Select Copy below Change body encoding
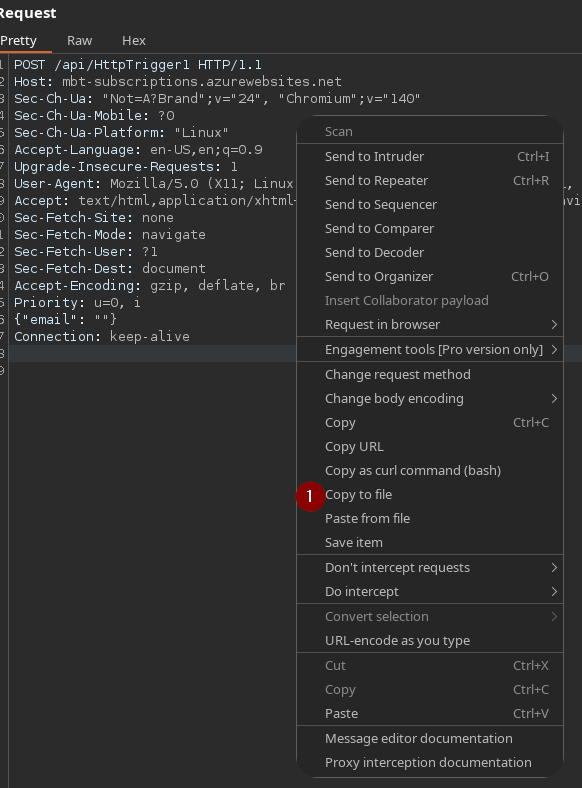The image size is (582, 788). pyautogui.click(x=430, y=423)
